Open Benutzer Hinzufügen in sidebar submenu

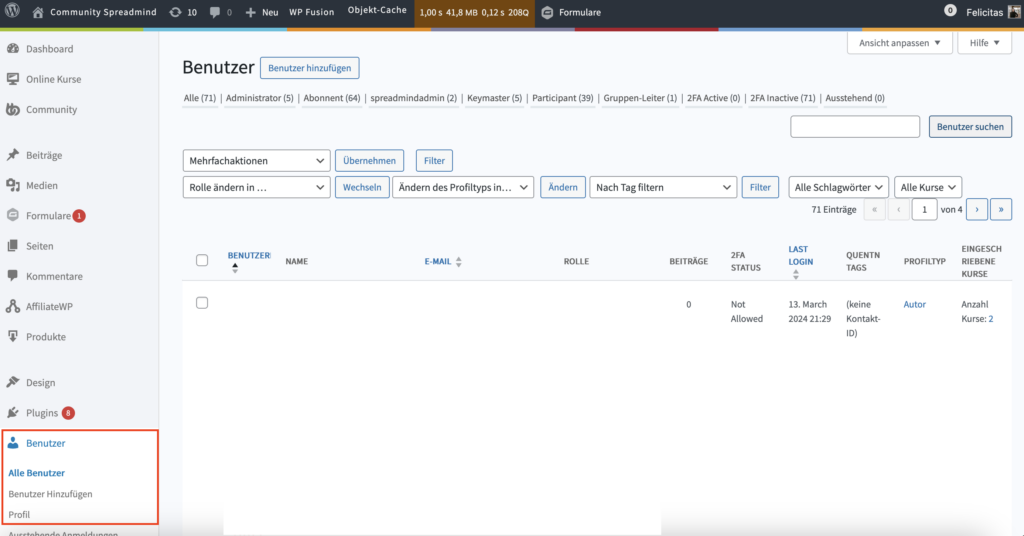tap(50, 494)
